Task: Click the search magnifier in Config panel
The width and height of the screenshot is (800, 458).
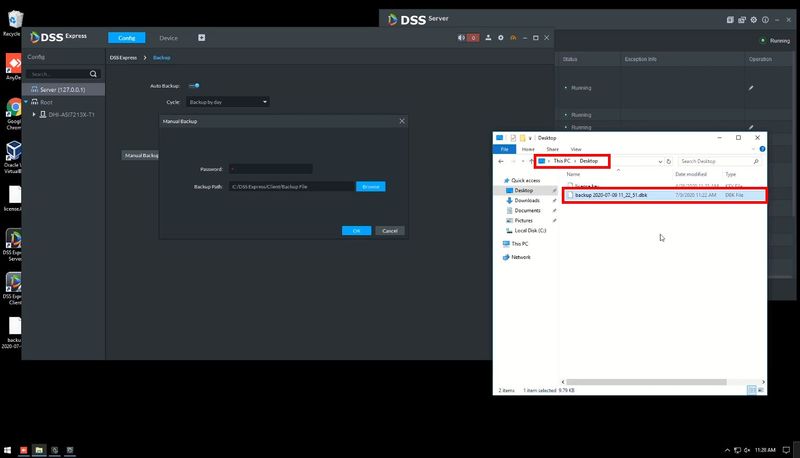Action: tap(93, 74)
